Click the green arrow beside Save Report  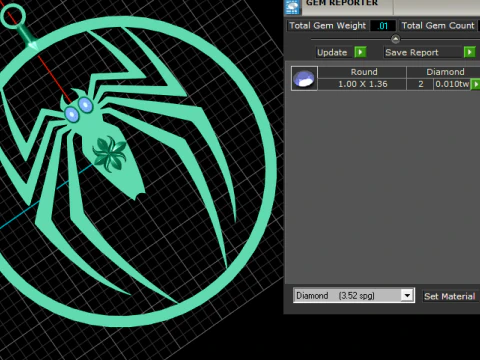click(x=469, y=52)
